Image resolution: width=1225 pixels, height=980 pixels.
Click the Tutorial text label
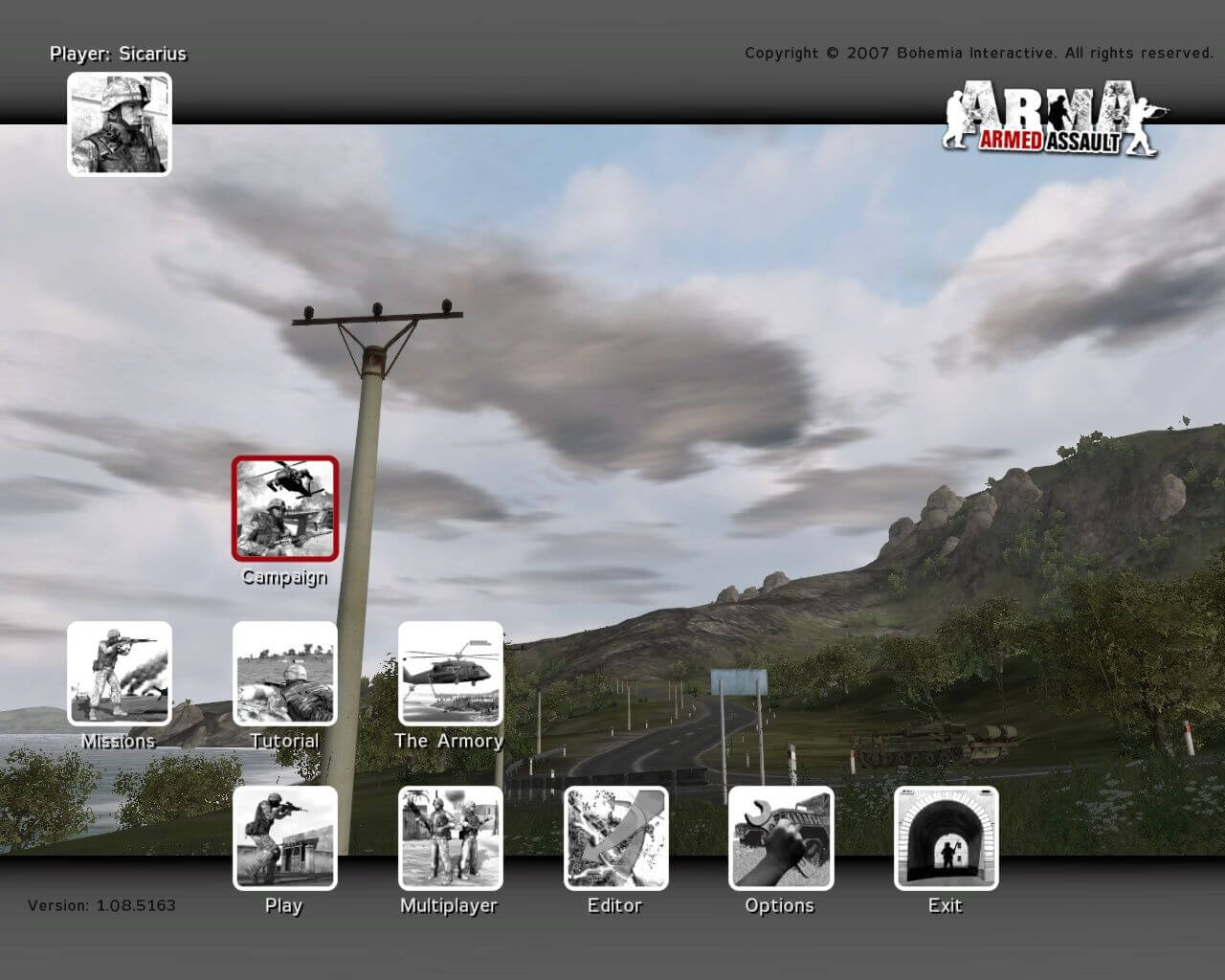click(x=285, y=741)
